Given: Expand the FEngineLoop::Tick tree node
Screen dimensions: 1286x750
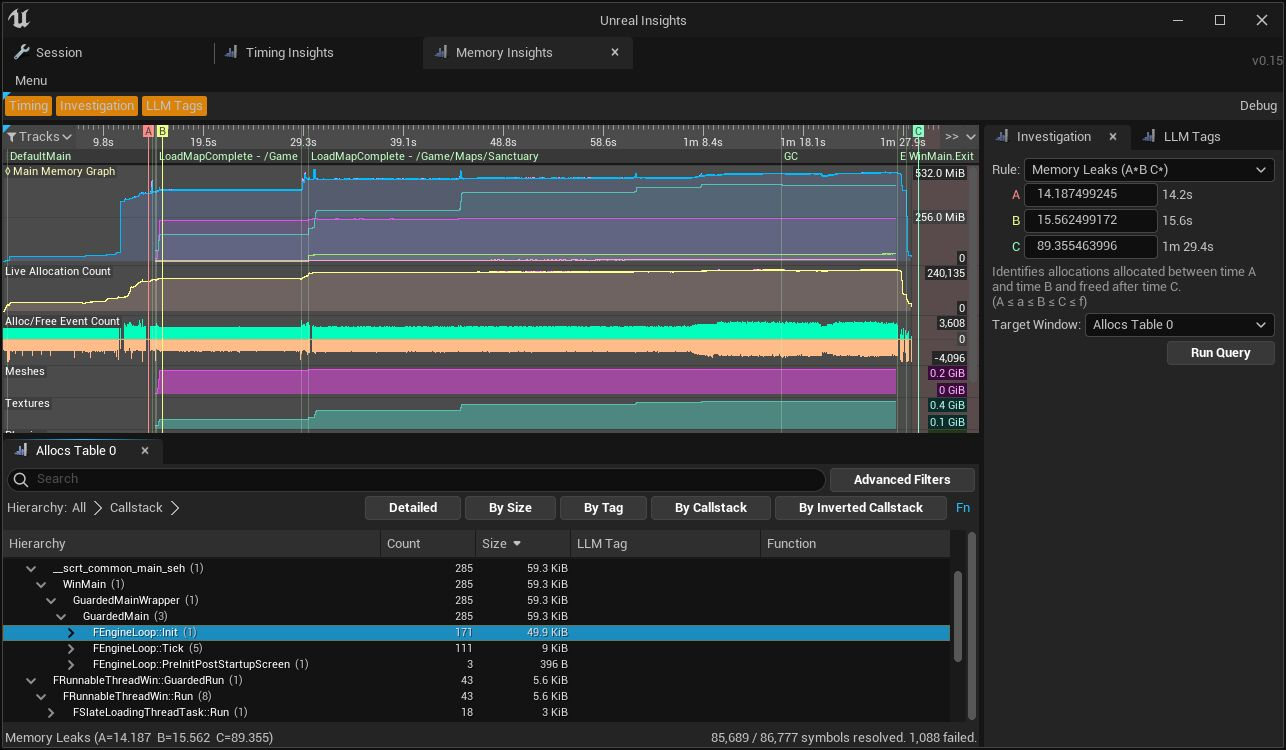Looking at the screenshot, I should point(71,649).
